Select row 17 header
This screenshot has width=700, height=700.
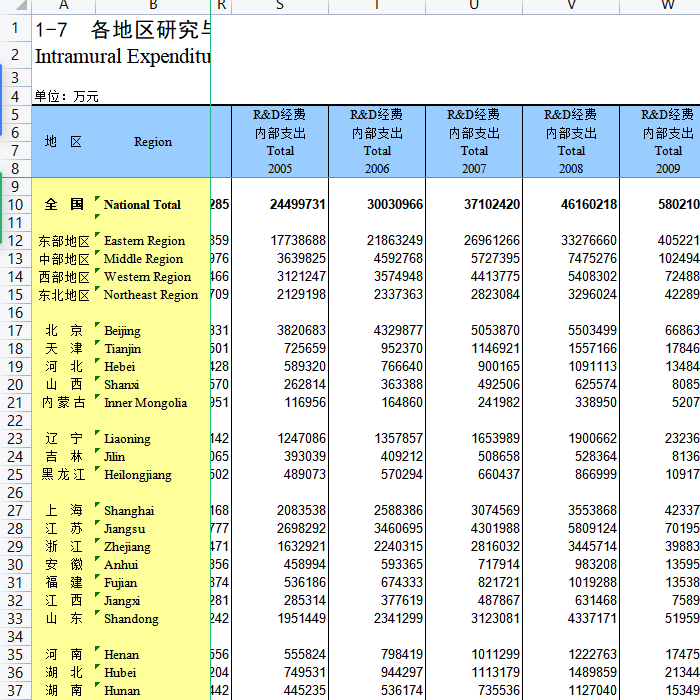(15, 331)
